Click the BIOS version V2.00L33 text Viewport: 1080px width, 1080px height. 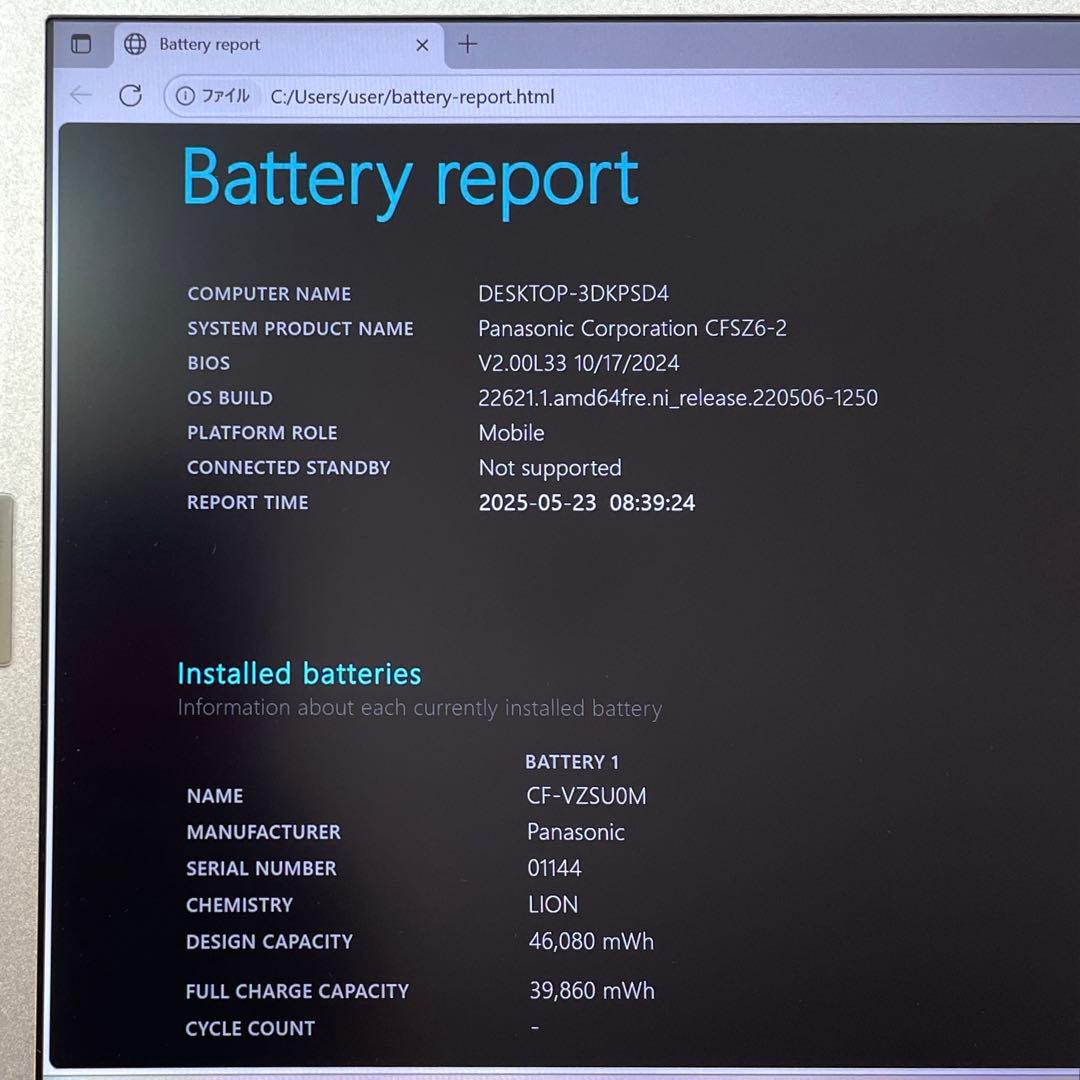click(522, 363)
